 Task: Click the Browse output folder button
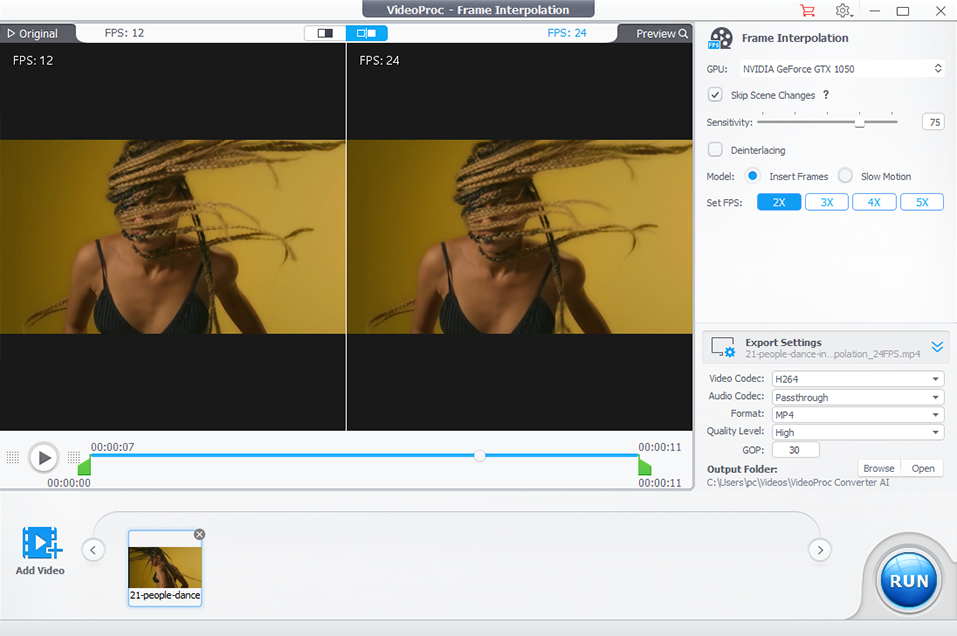point(879,468)
